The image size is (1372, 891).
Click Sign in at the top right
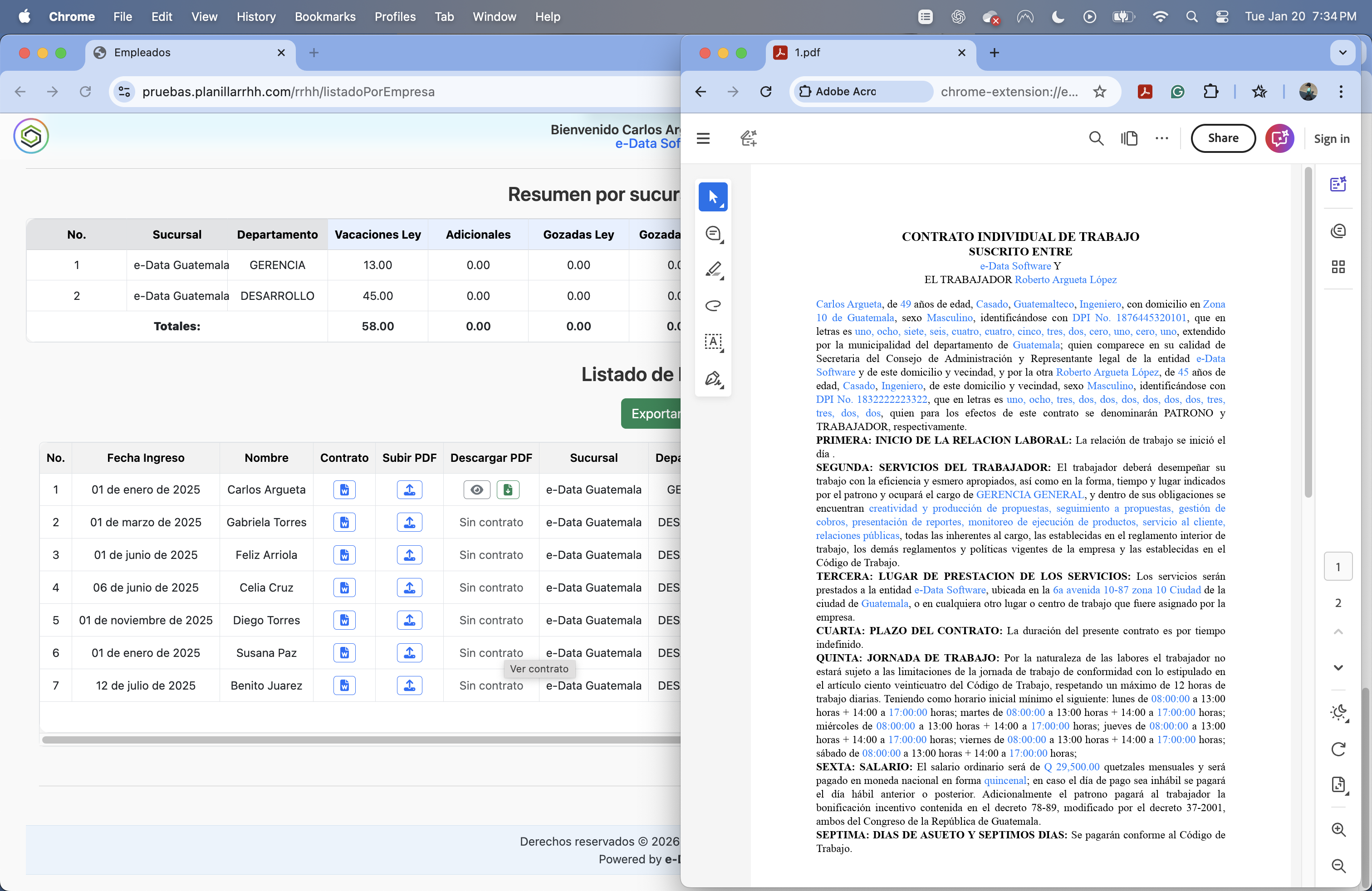[1332, 138]
